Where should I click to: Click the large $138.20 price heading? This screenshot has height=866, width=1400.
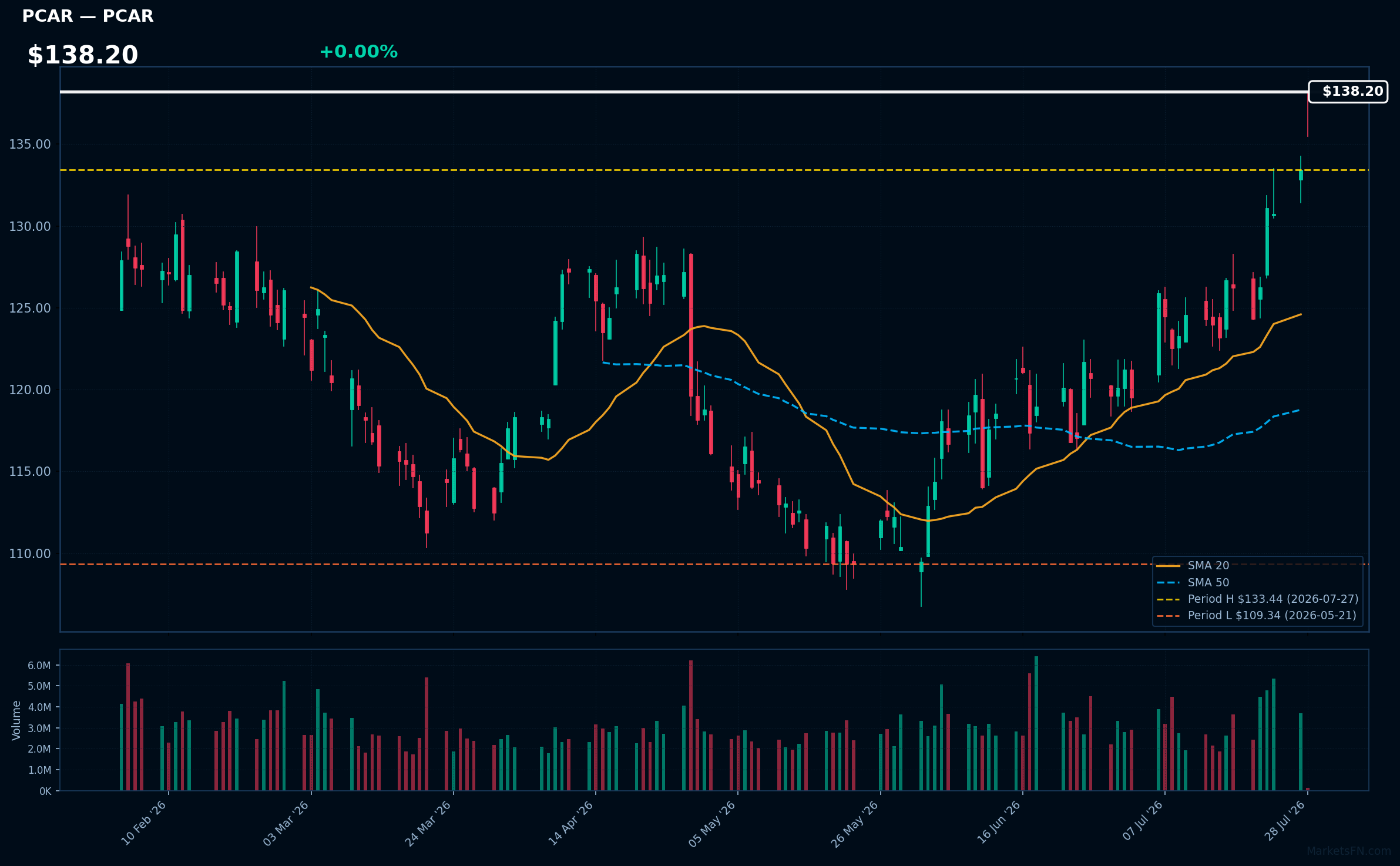[83, 55]
